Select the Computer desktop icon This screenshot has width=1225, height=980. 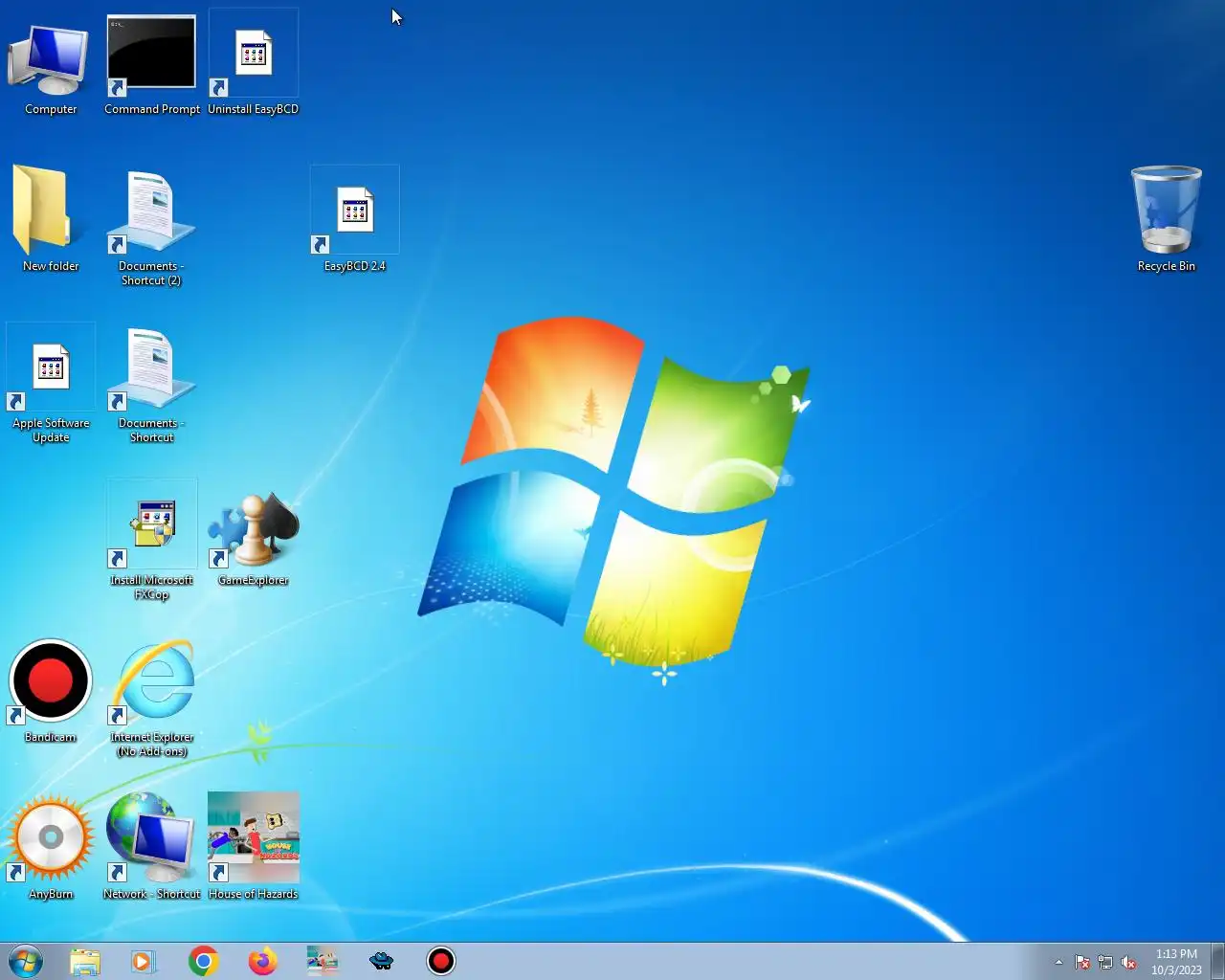(x=50, y=65)
